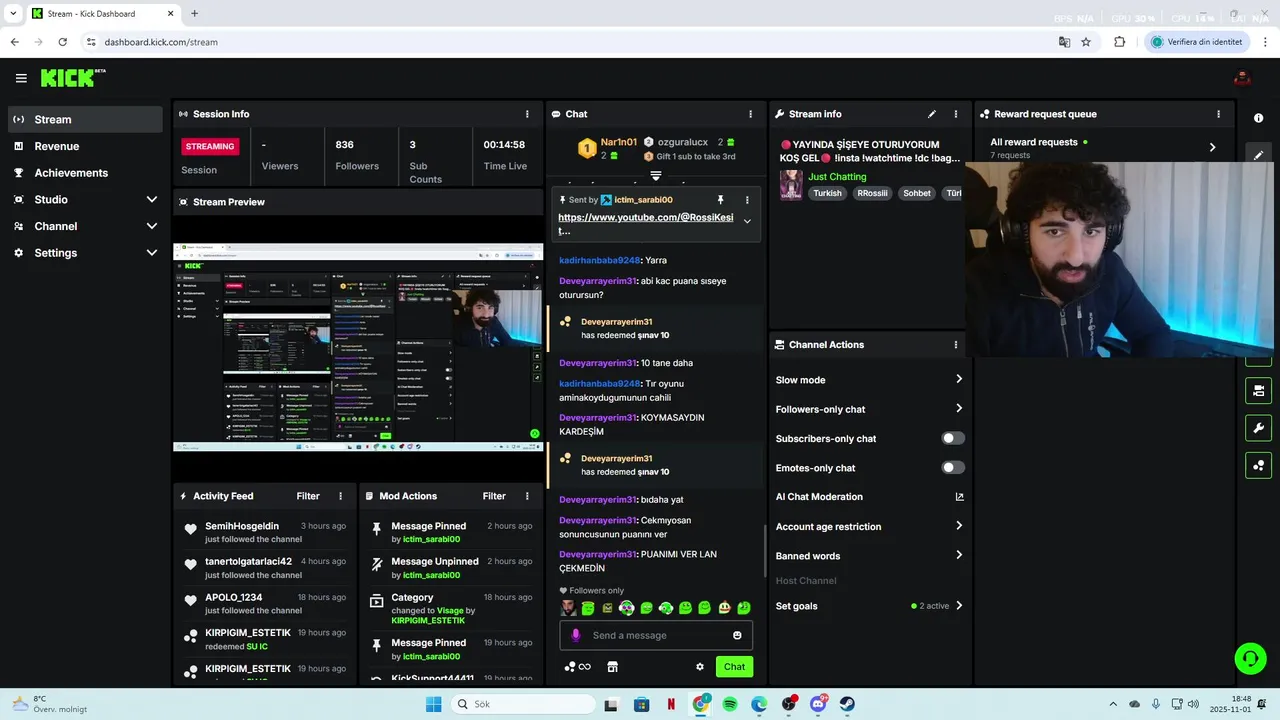
Task: Expand the Settings sidebar section
Action: click(x=152, y=253)
